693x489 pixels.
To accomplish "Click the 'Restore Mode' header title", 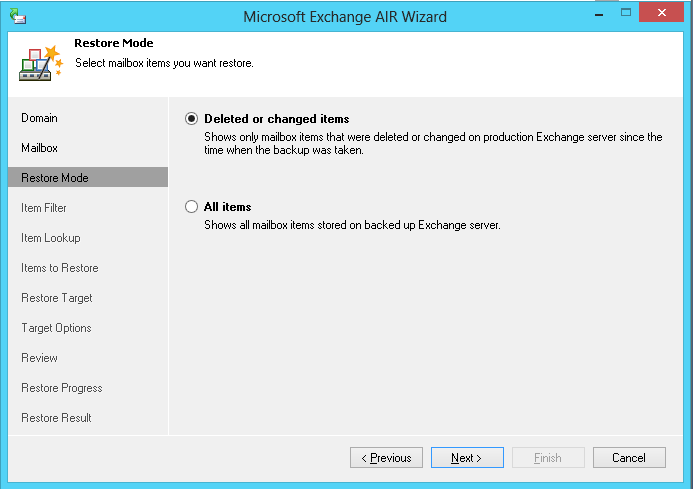I will (114, 43).
